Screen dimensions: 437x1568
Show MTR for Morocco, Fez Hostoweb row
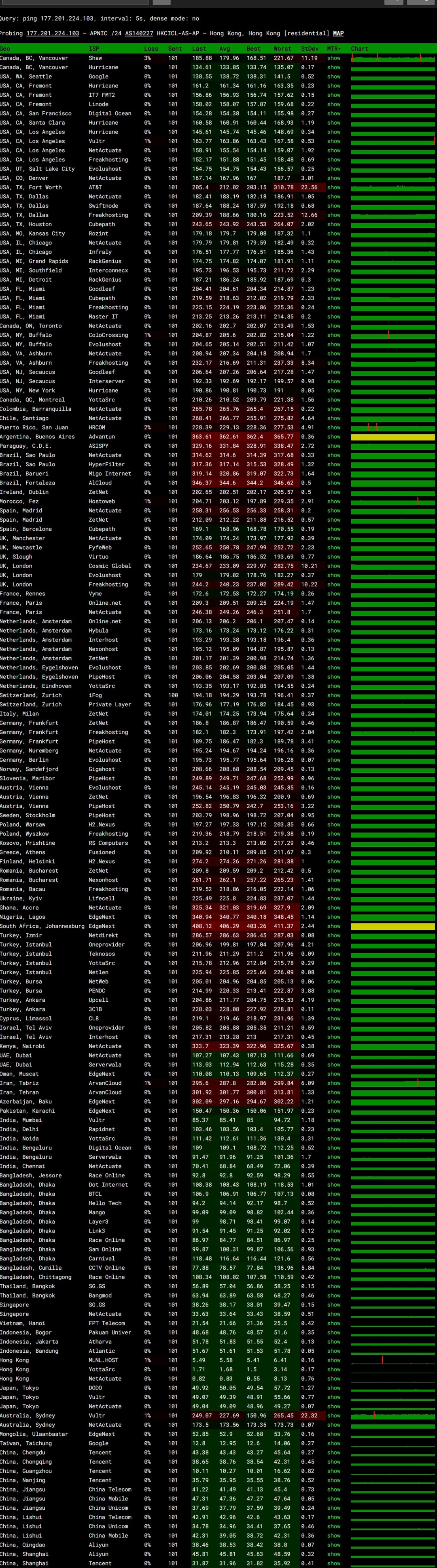pyautogui.click(x=333, y=501)
